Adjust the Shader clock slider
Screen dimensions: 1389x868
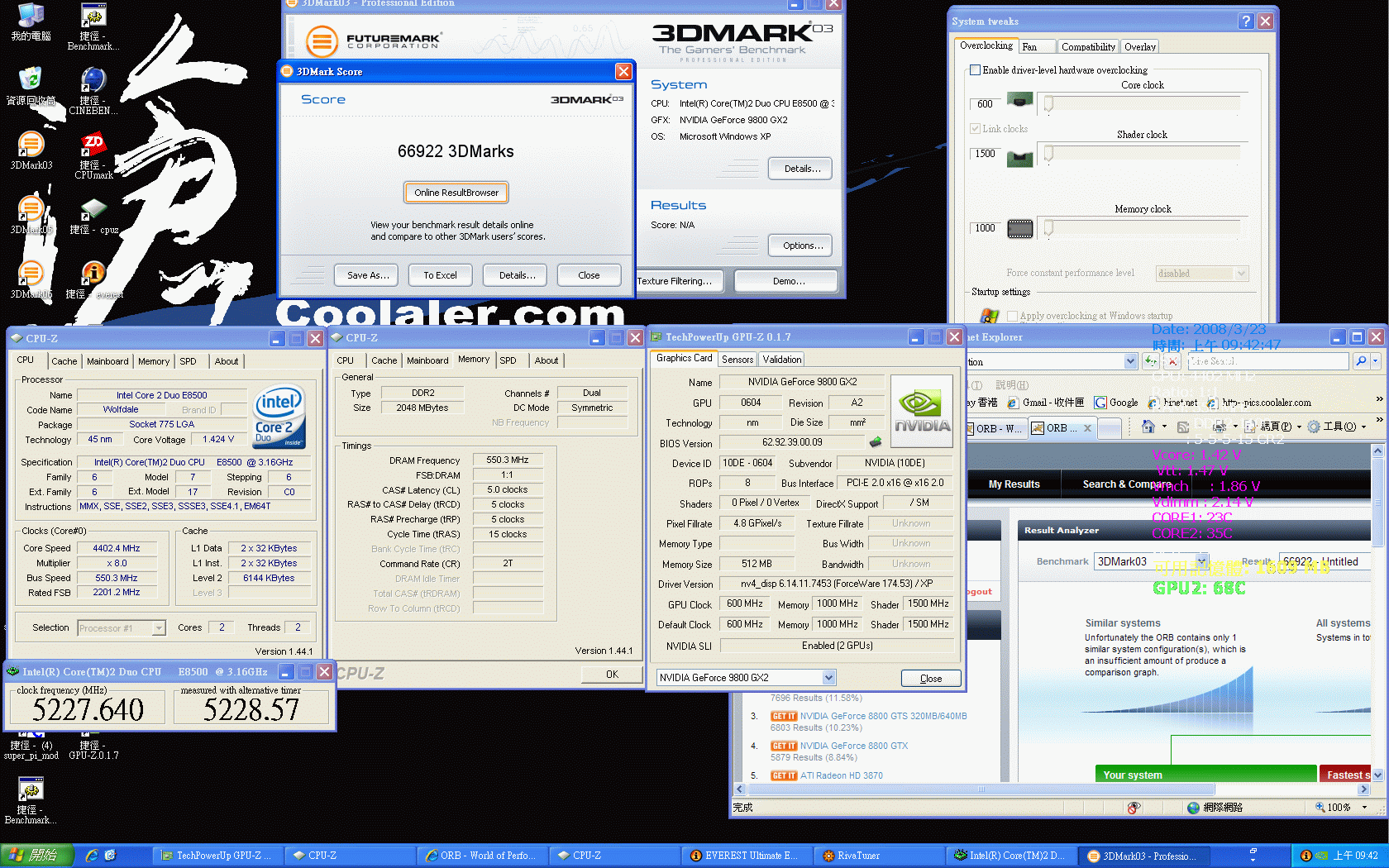pos(1048,153)
